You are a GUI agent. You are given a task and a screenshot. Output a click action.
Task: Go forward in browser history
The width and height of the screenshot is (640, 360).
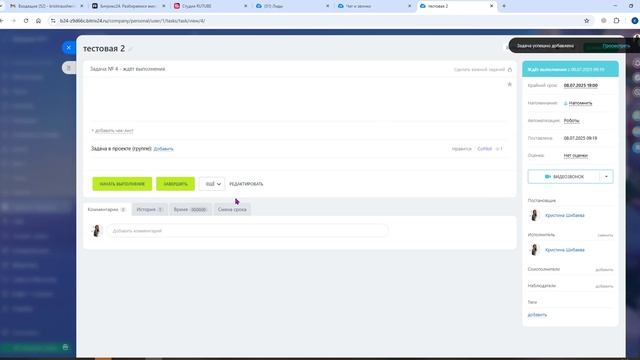(13, 20)
